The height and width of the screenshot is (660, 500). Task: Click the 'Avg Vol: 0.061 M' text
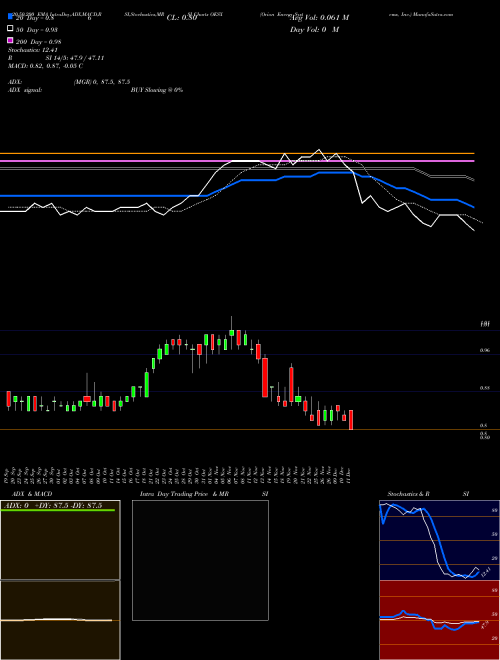coord(319,18)
